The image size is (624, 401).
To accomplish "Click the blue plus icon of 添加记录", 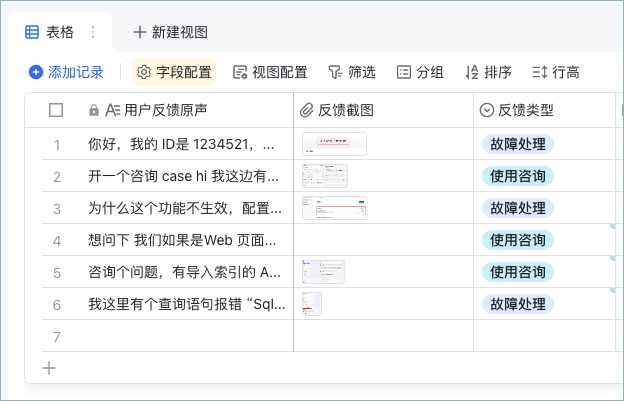I will [x=36, y=72].
